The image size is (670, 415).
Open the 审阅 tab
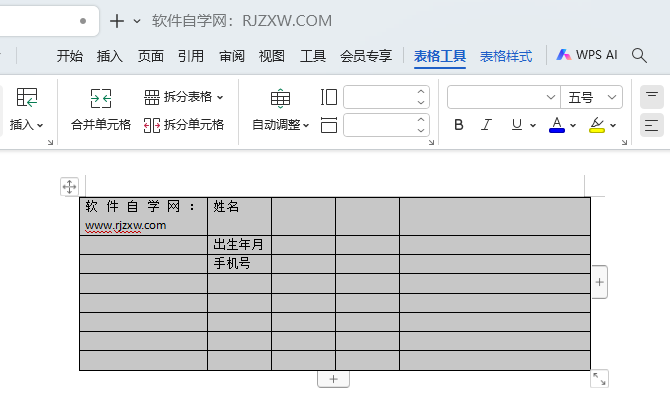click(x=232, y=56)
